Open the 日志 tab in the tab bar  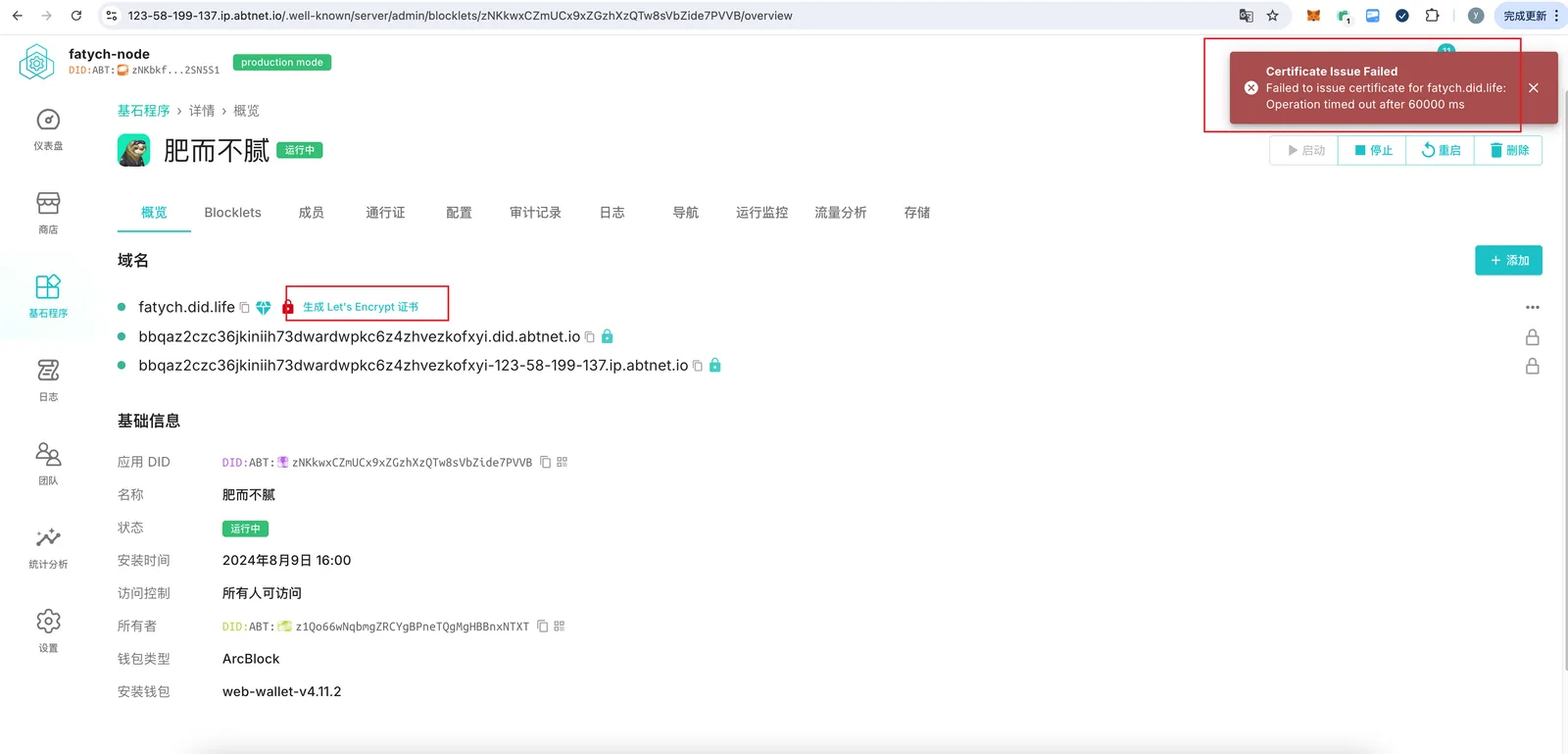[612, 213]
